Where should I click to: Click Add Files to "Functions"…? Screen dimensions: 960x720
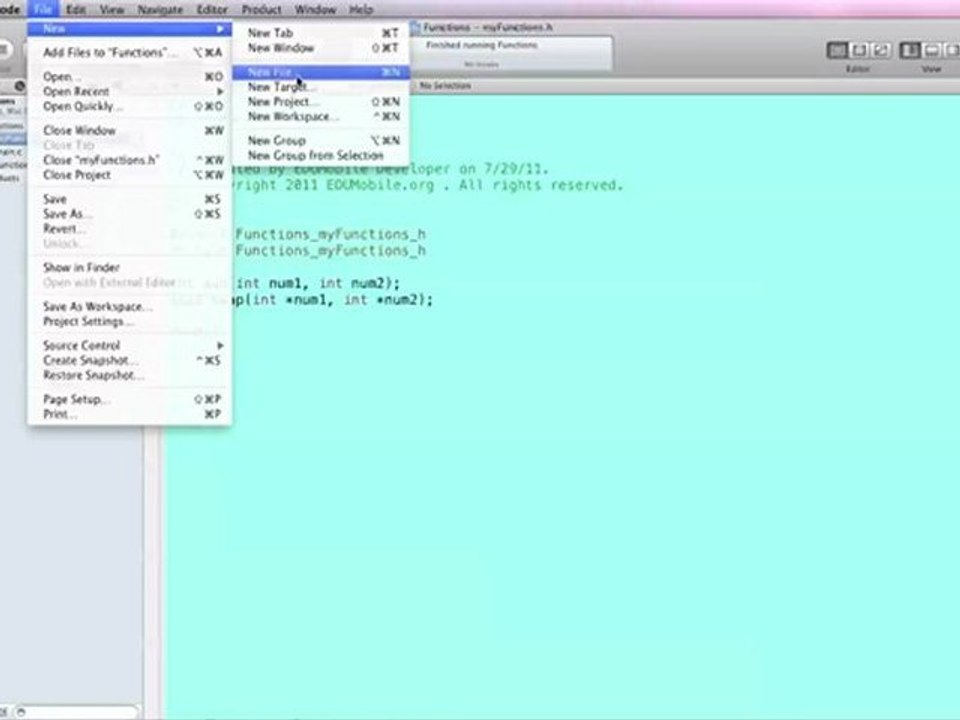(130, 53)
